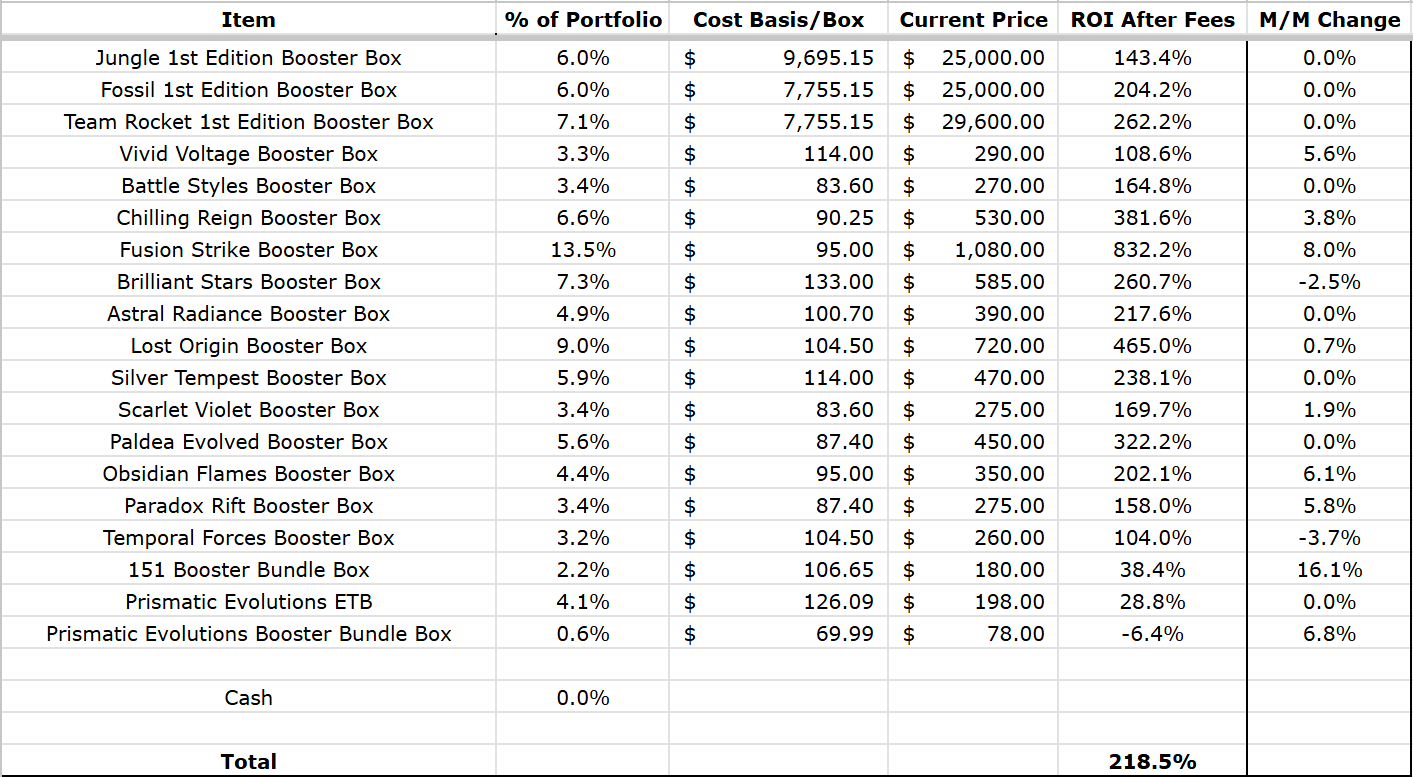Select the "5.6%" M/M change cell
Screen dimensions: 1413x777
click(x=1330, y=154)
